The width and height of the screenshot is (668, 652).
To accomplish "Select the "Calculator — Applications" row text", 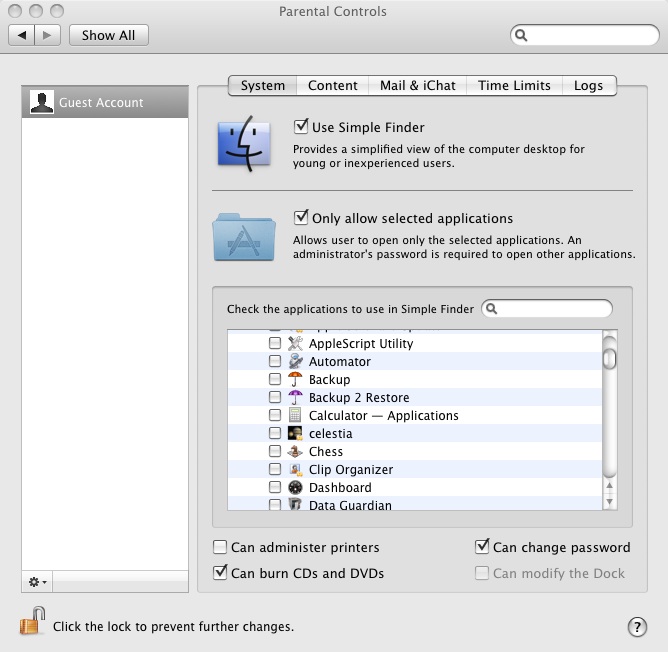I will (383, 415).
